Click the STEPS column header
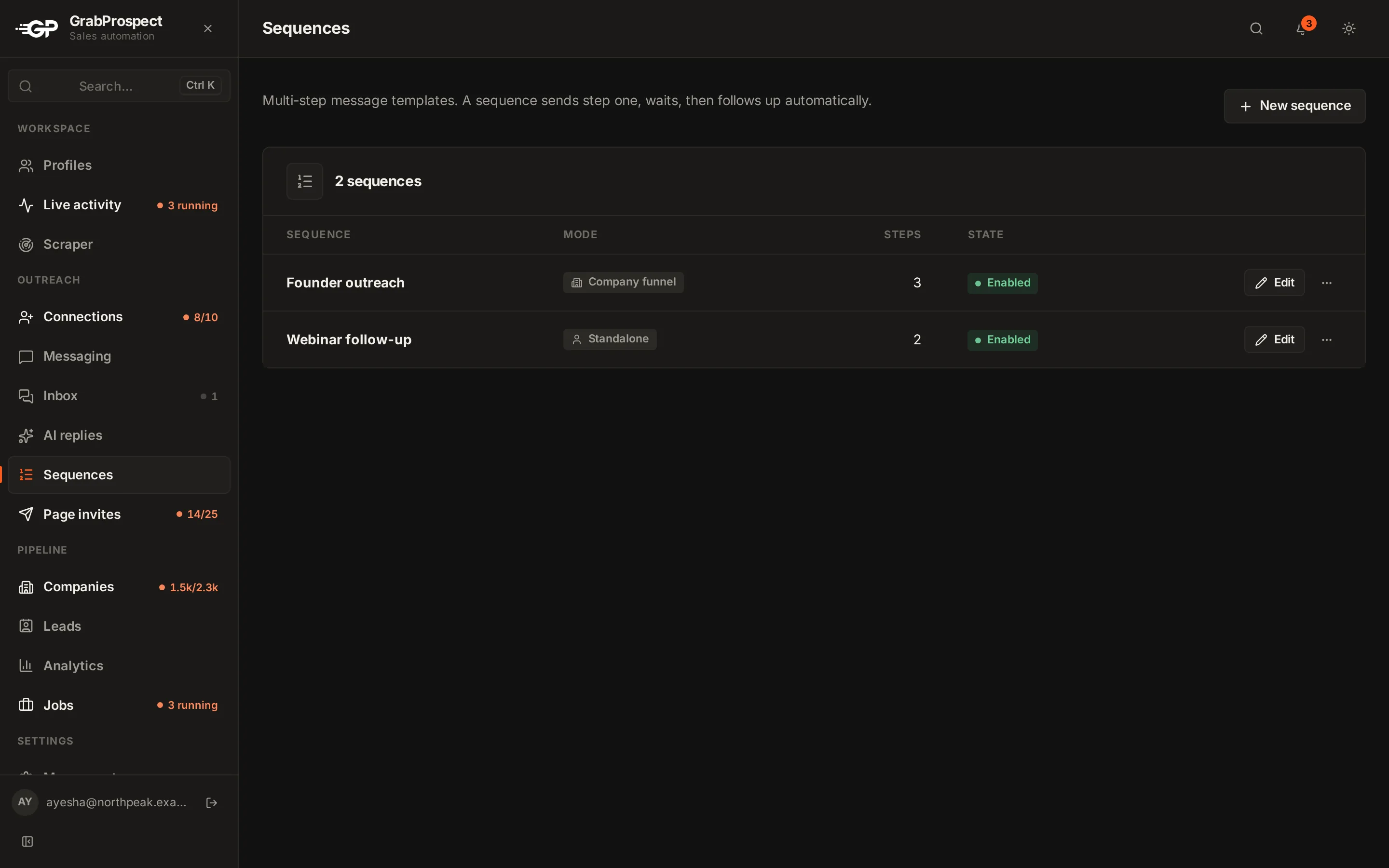1389x868 pixels. (902, 235)
